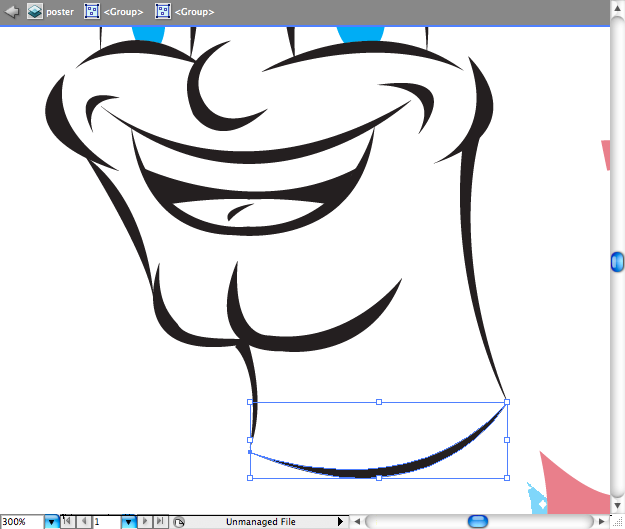Image resolution: width=625 pixels, height=529 pixels.
Task: Click the top-right bounding box handle
Action: (x=507, y=402)
